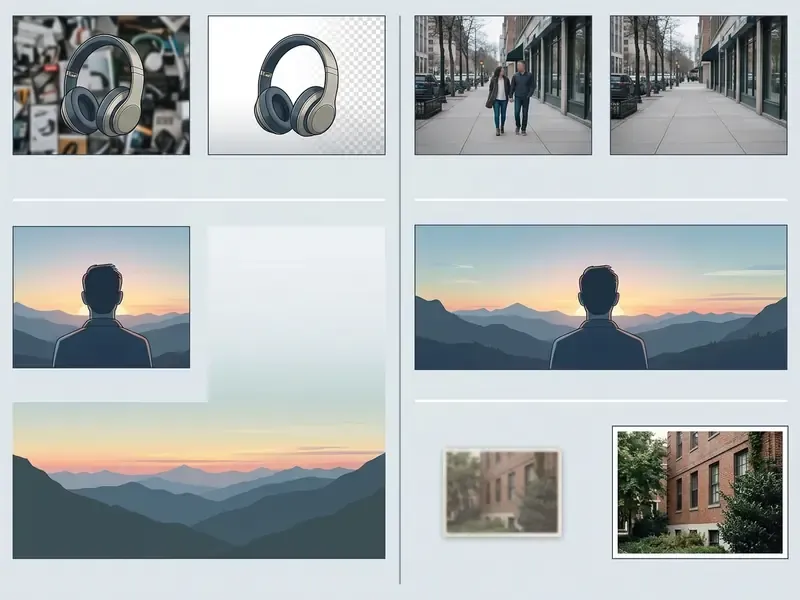
Task: Open the sharp brick building photo
Action: (700, 492)
